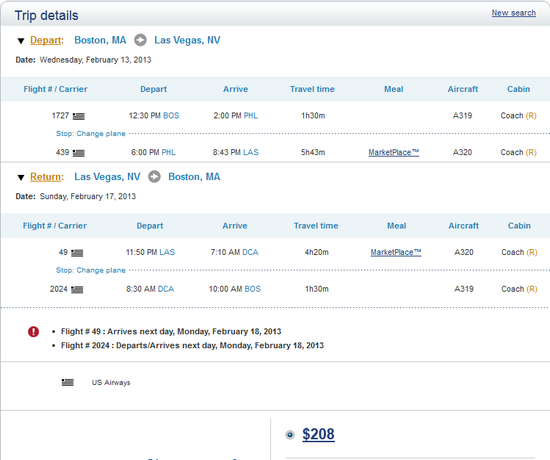Collapse the Return section triangle

[21, 178]
